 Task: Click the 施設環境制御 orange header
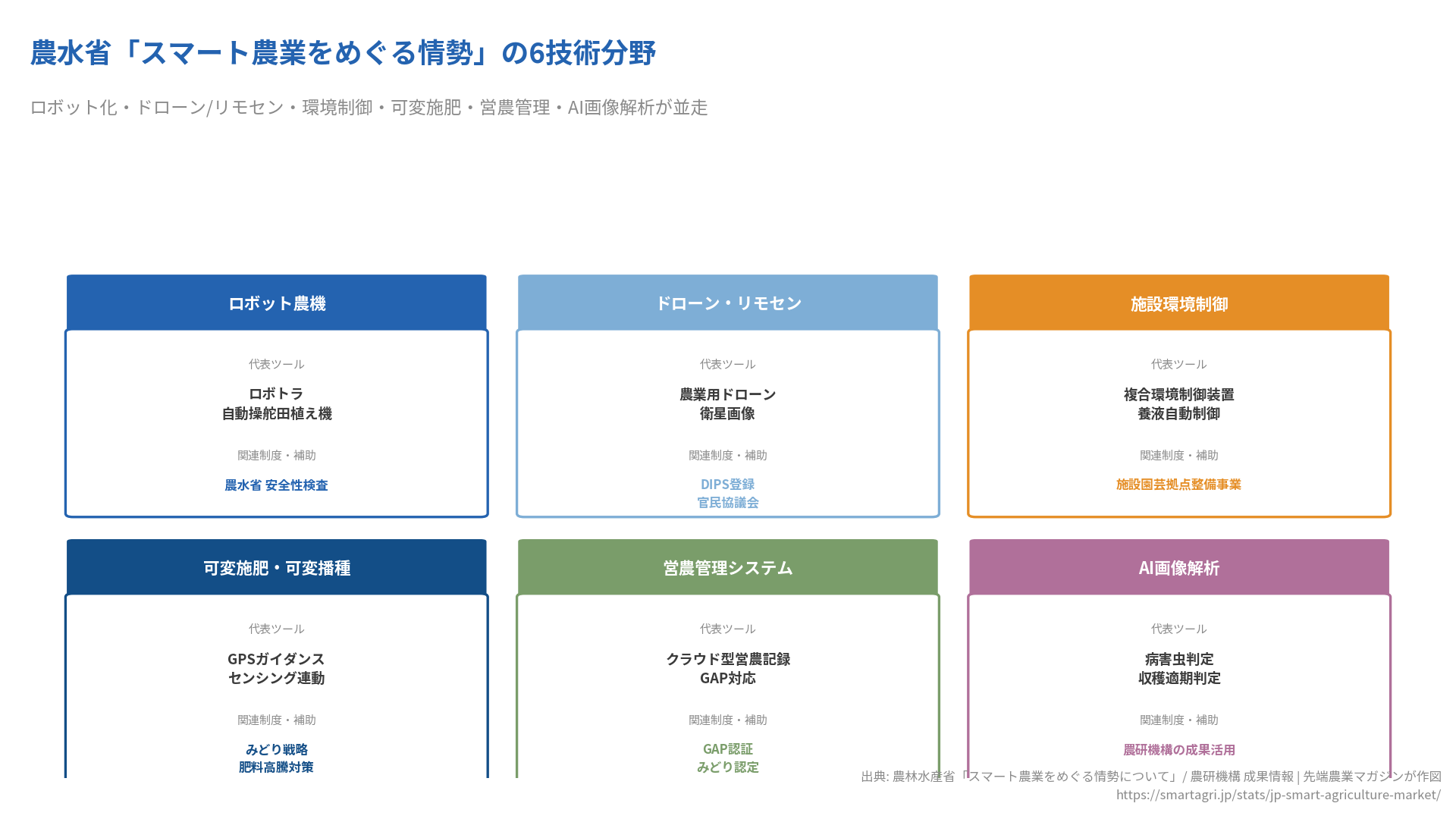1179,303
